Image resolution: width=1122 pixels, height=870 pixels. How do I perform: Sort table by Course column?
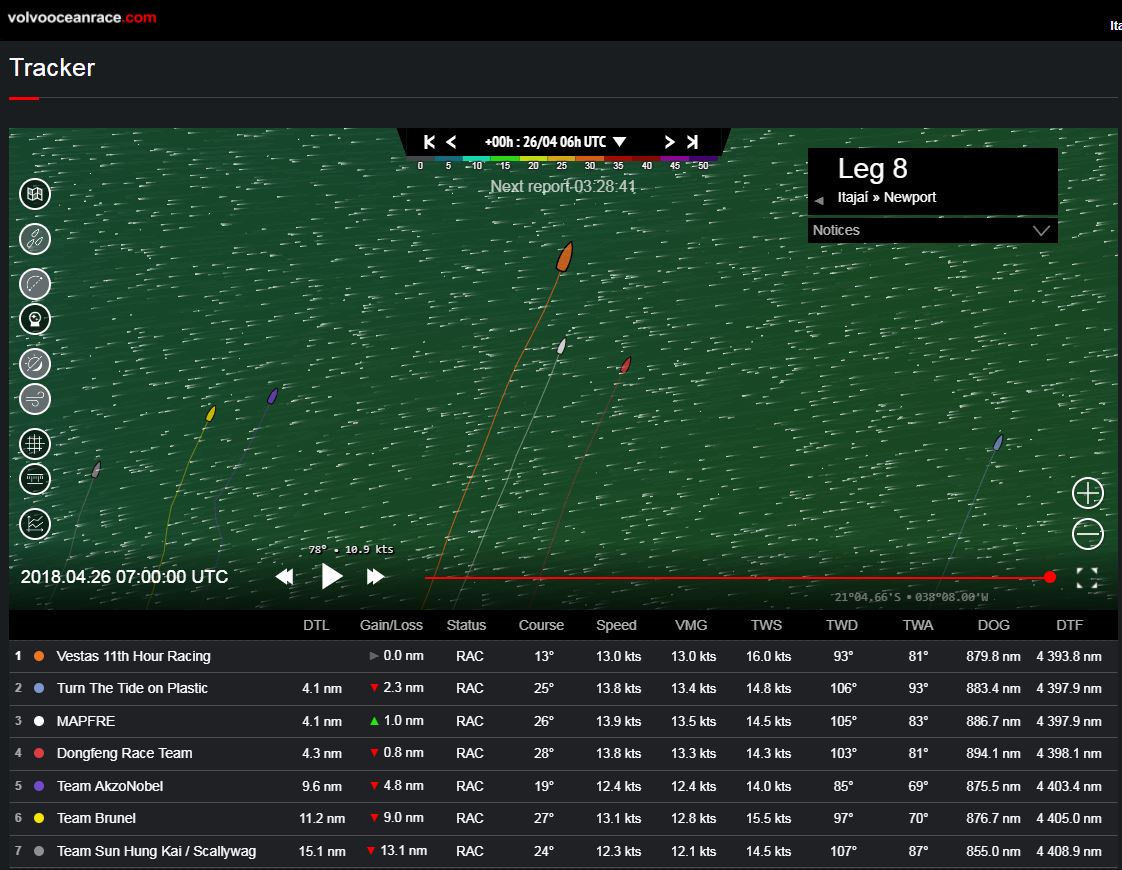(x=541, y=625)
